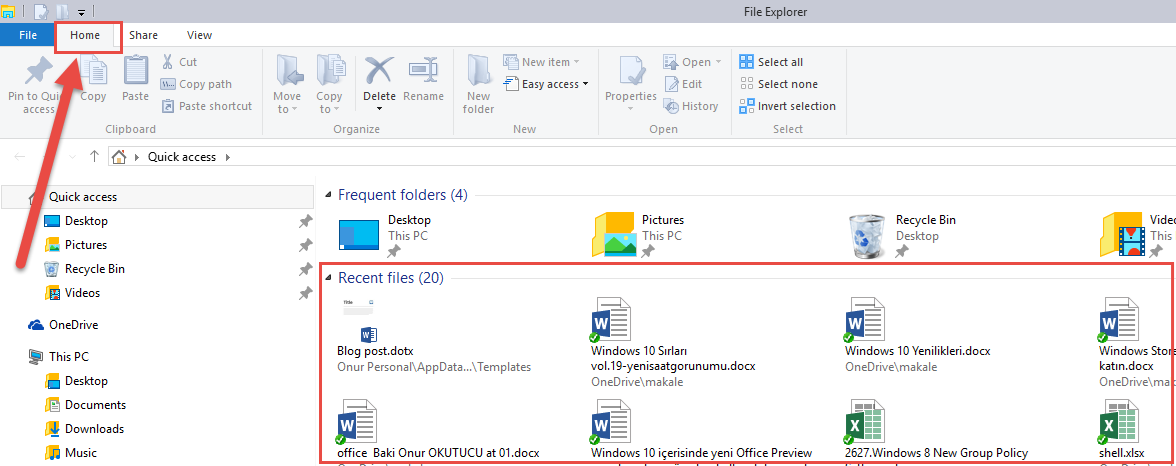The height and width of the screenshot is (466, 1176).
Task: Click the pin icon beside sidebar Recycle Bin
Action: 305,269
